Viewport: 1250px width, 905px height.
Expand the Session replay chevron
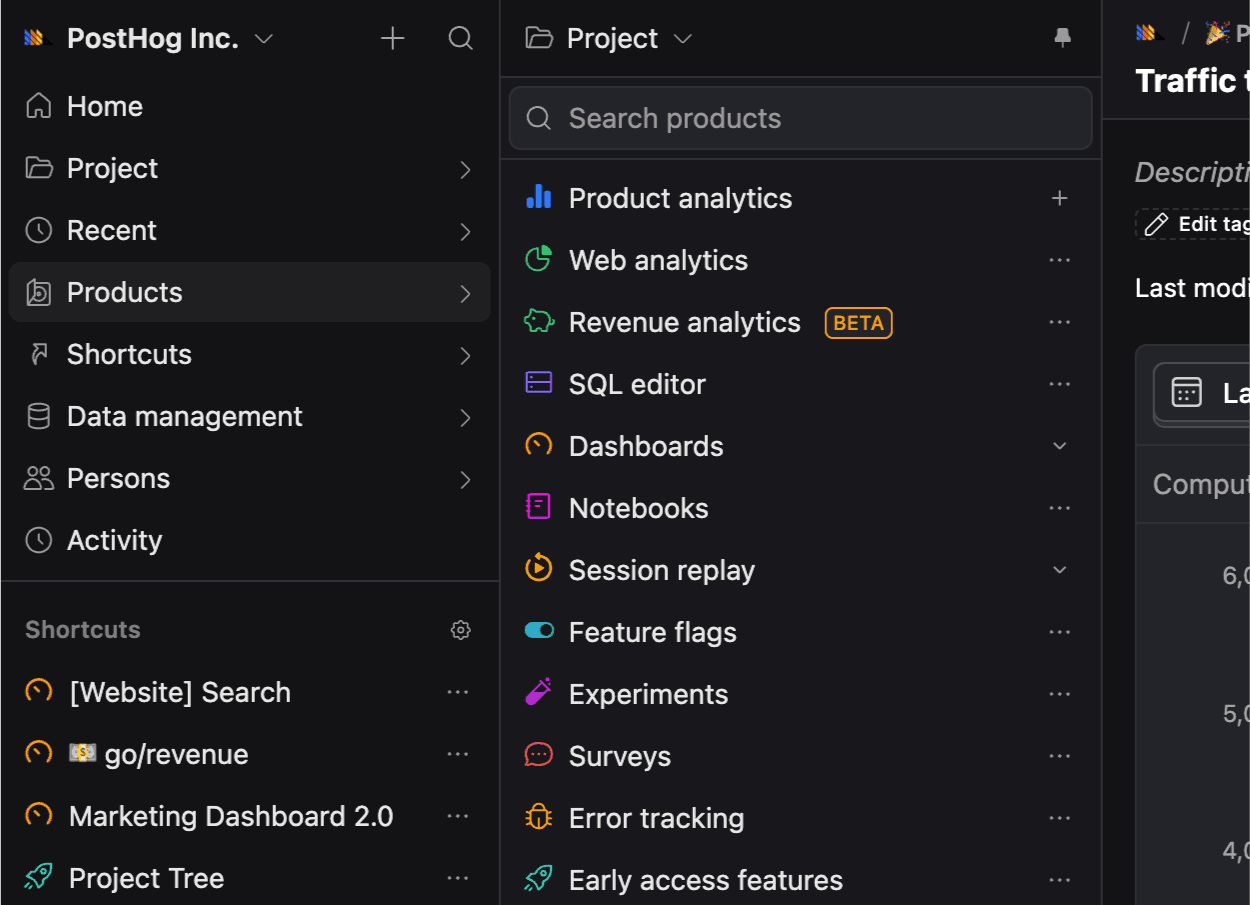click(1060, 570)
